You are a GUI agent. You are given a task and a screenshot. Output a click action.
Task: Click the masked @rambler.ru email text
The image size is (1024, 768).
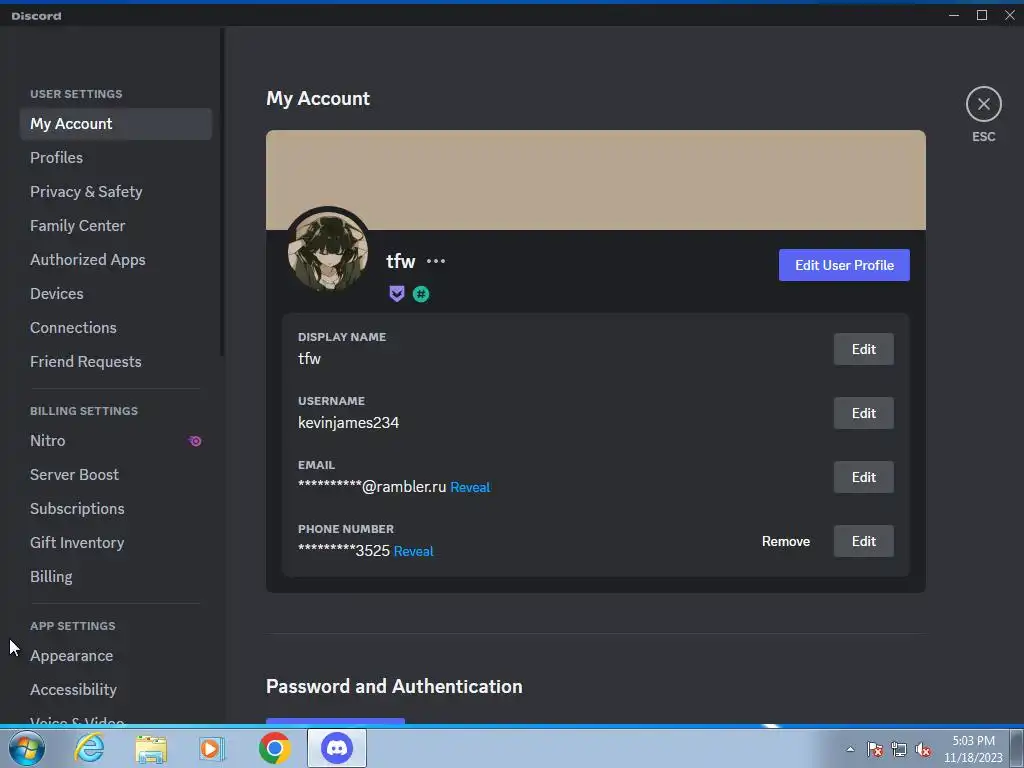click(x=372, y=487)
